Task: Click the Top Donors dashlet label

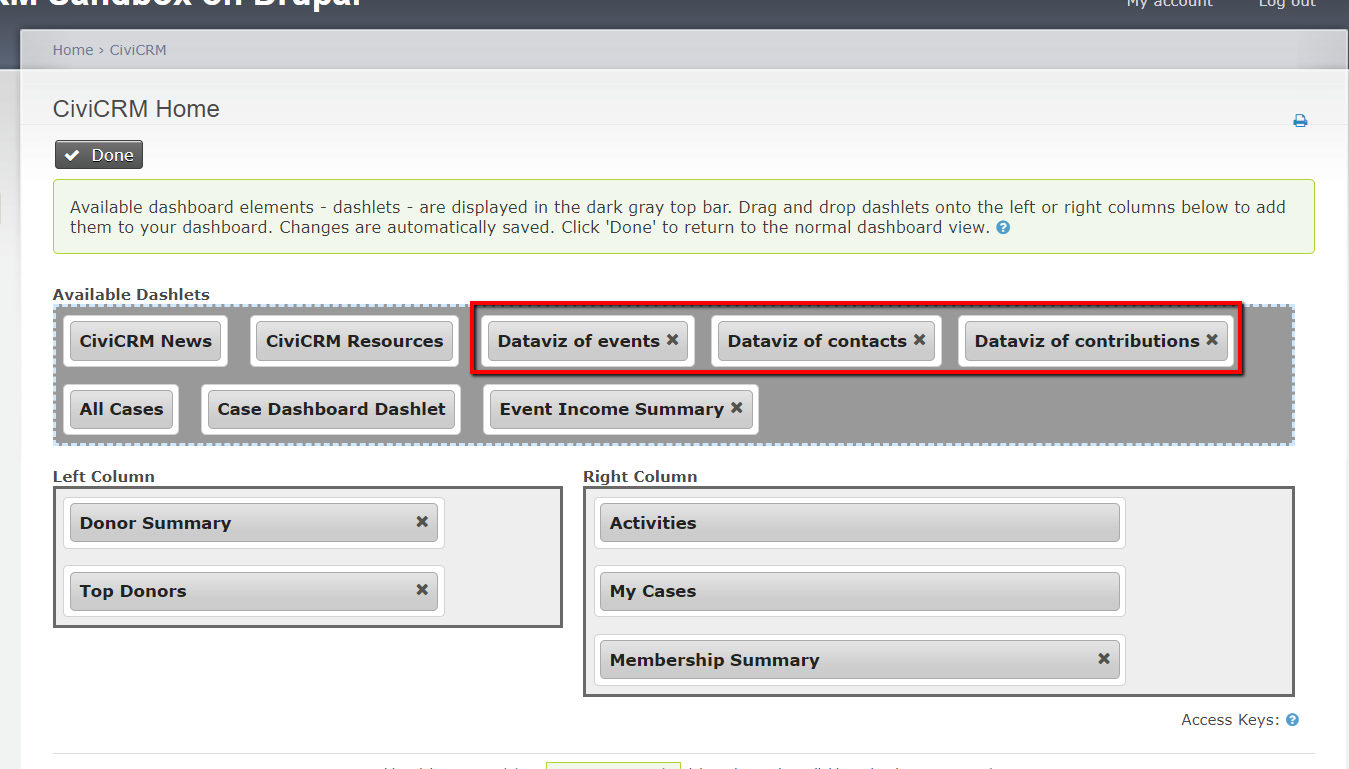Action: click(133, 591)
